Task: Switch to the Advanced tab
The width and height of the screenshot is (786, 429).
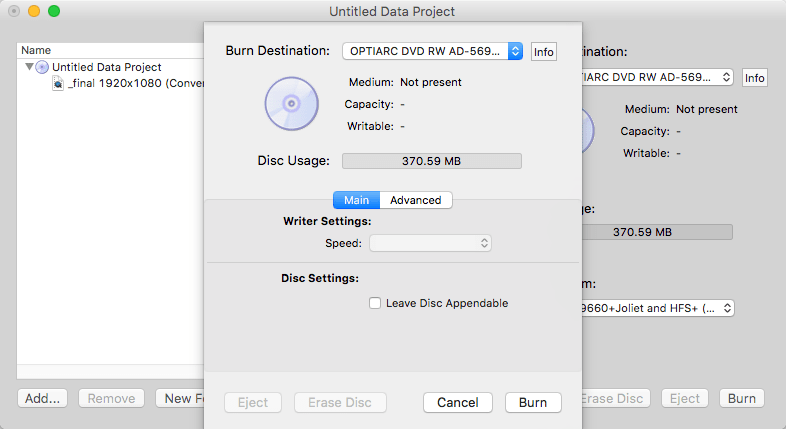Action: click(x=415, y=200)
